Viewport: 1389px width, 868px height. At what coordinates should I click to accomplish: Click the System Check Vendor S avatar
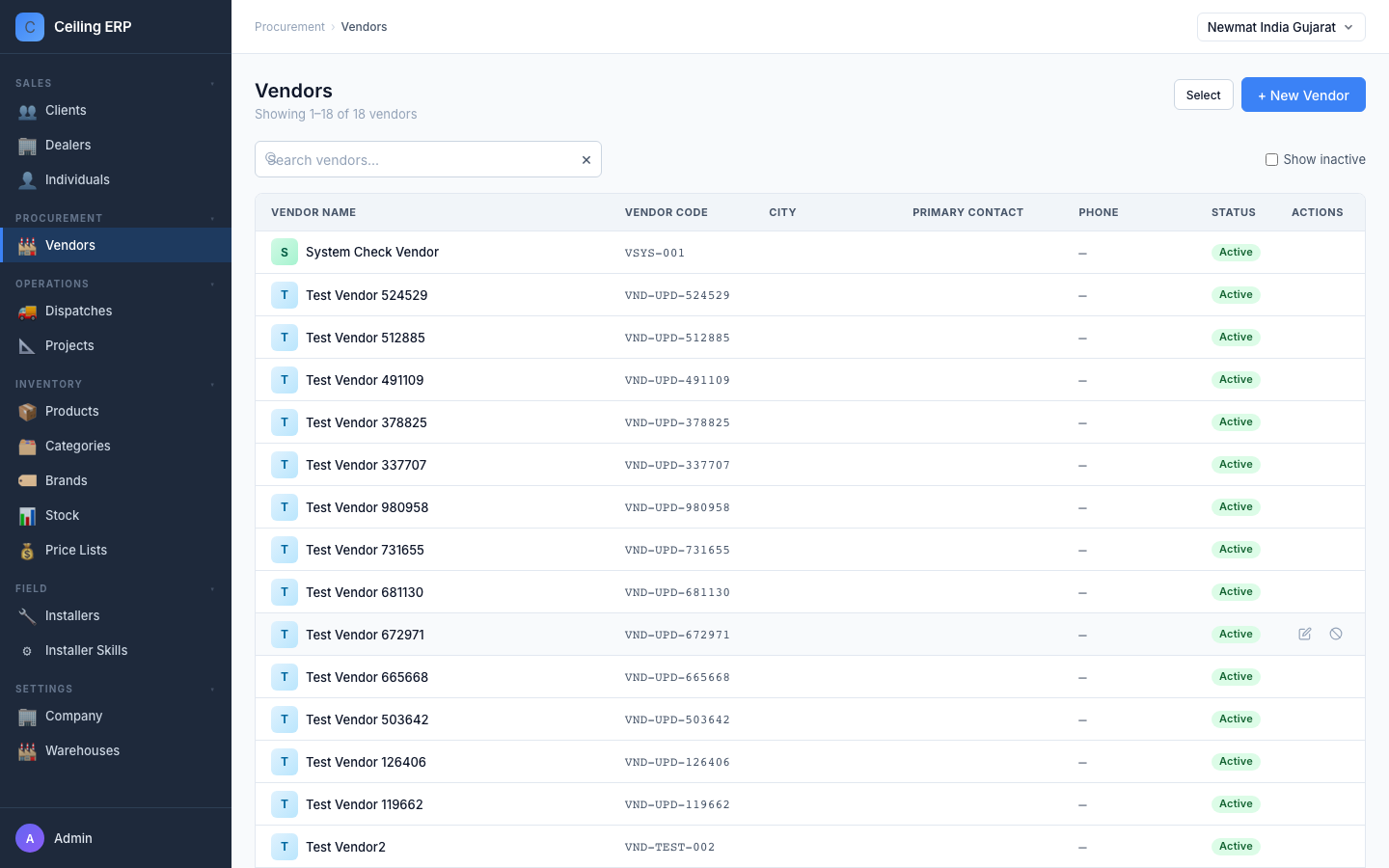285,253
